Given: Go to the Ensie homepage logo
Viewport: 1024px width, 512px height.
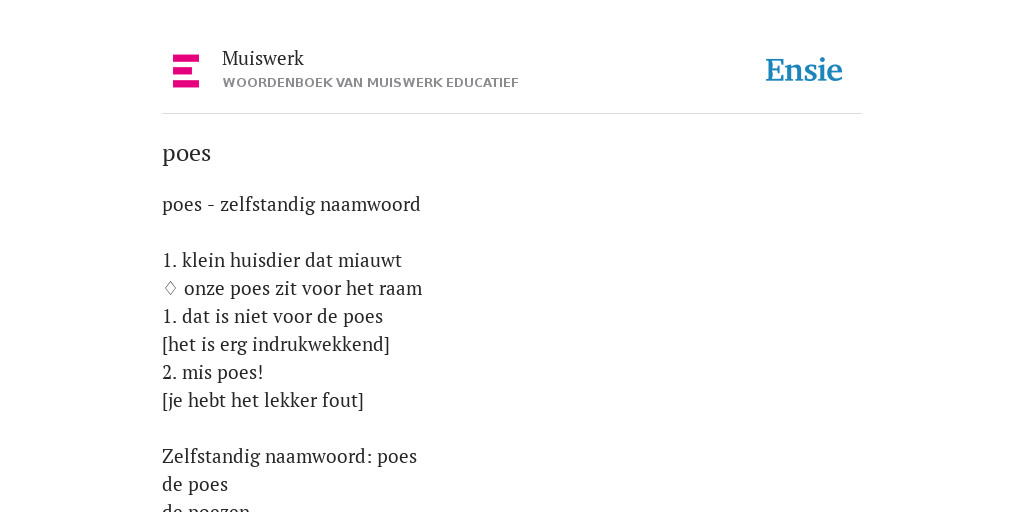Looking at the screenshot, I should 804,71.
